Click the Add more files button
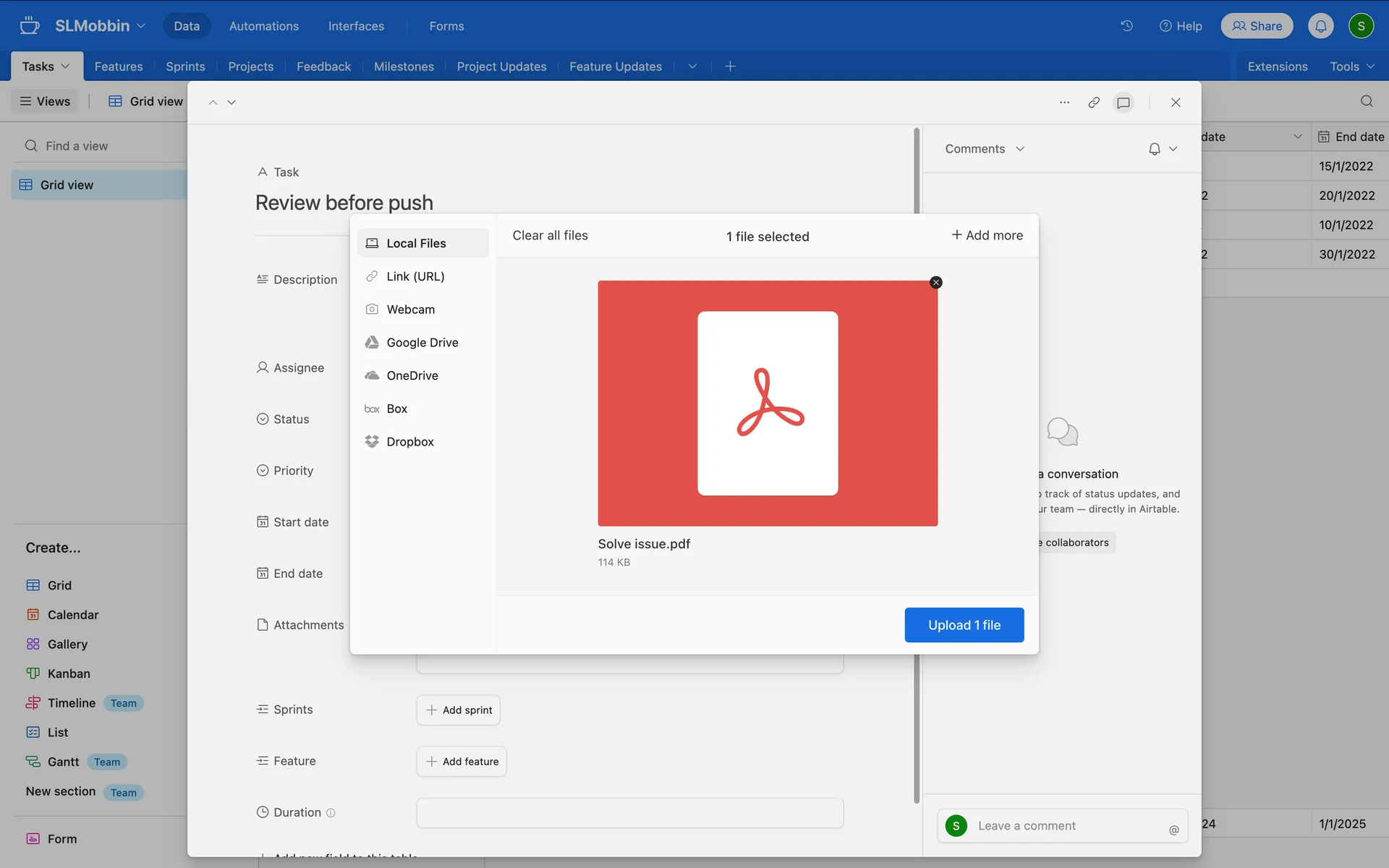Viewport: 1389px width, 868px height. tap(987, 236)
